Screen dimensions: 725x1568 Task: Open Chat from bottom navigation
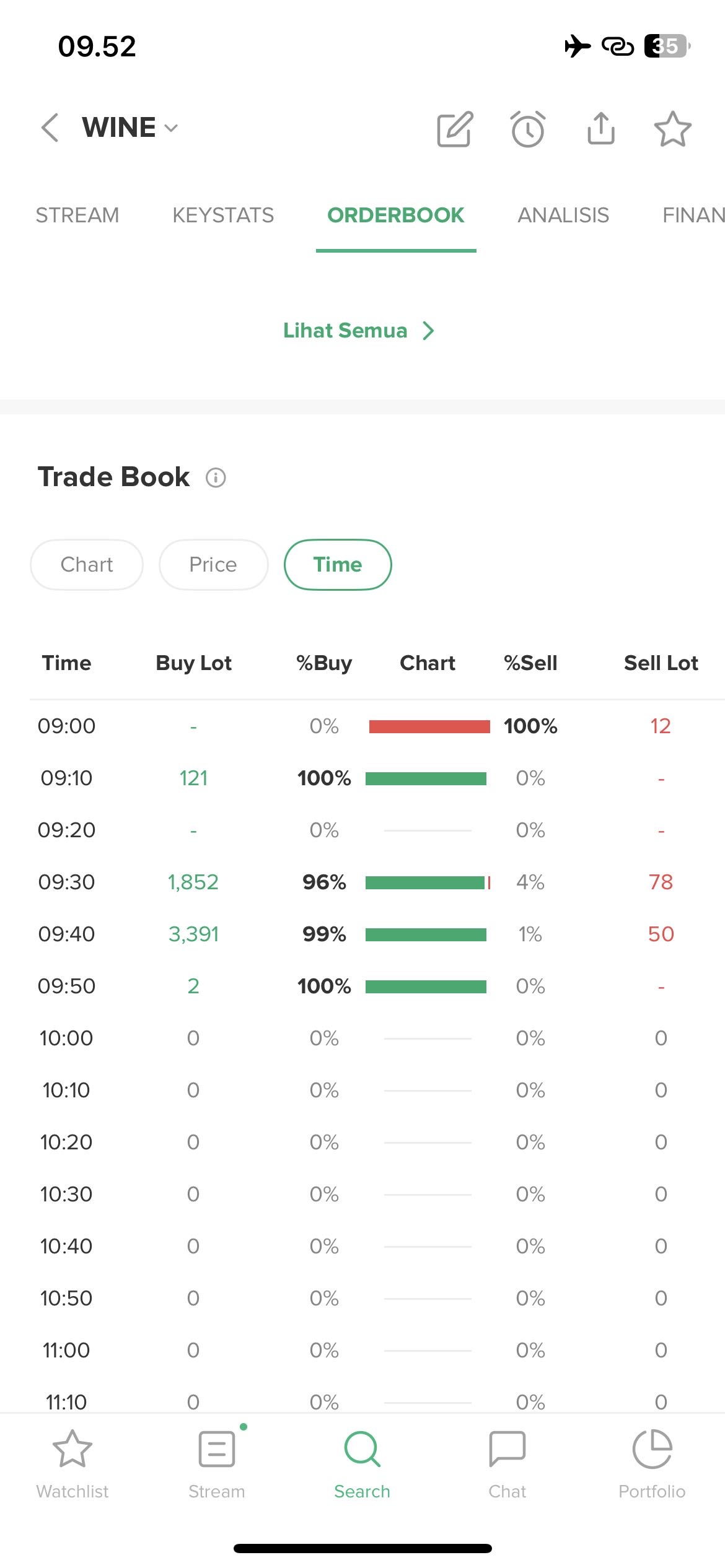507,1464
